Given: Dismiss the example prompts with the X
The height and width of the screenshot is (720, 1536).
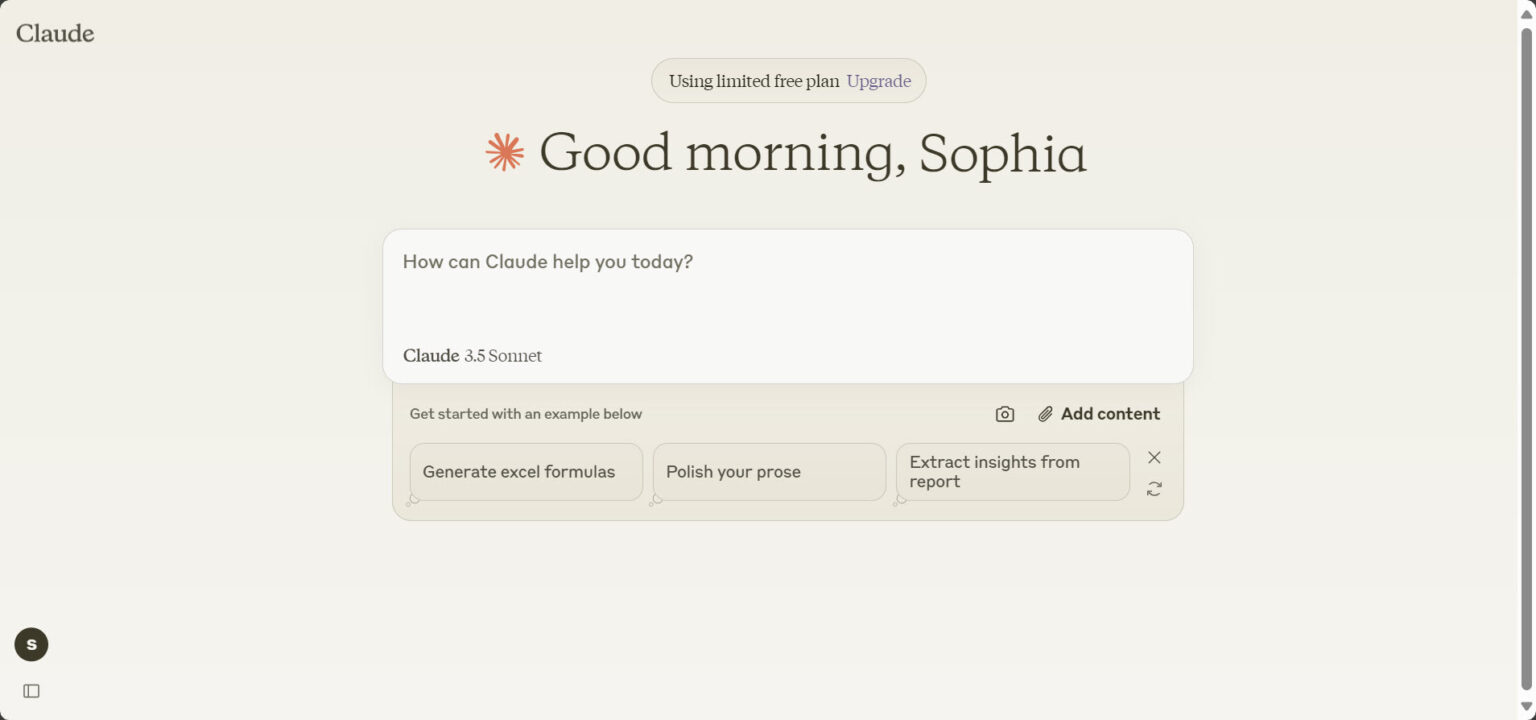Looking at the screenshot, I should tap(1154, 457).
